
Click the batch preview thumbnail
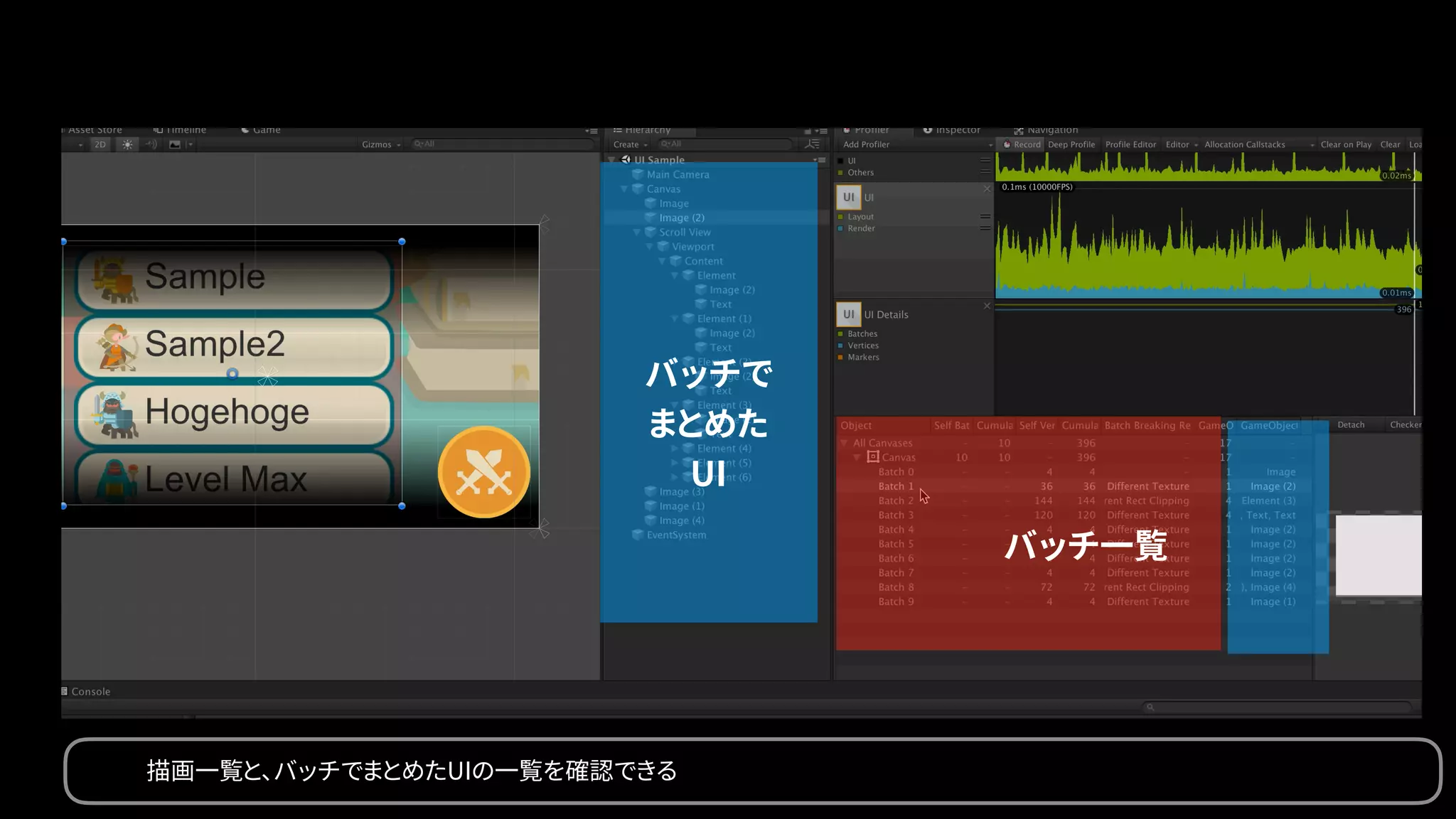coord(1379,555)
